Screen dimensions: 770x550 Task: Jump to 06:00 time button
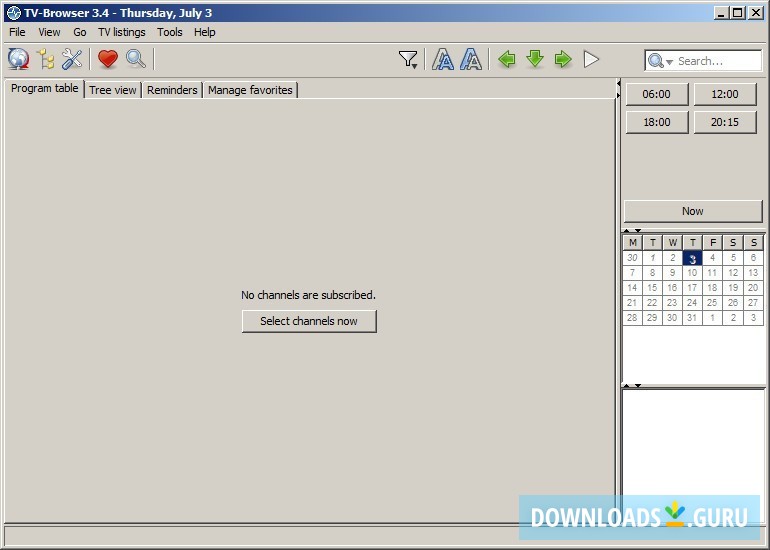(657, 94)
